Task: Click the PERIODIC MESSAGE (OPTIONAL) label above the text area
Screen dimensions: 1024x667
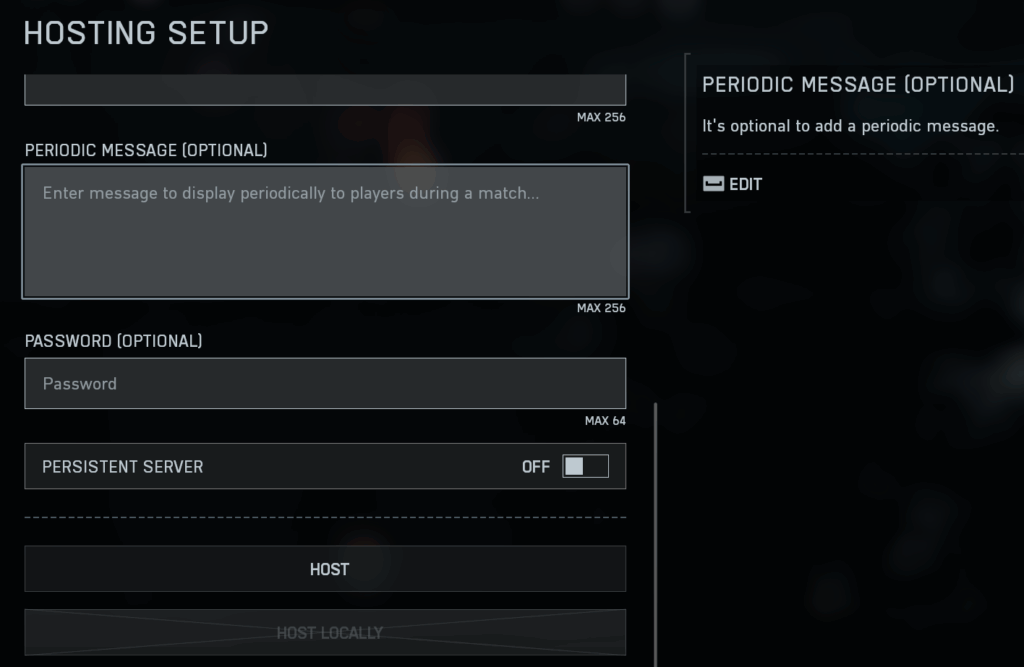Action: click(x=146, y=150)
